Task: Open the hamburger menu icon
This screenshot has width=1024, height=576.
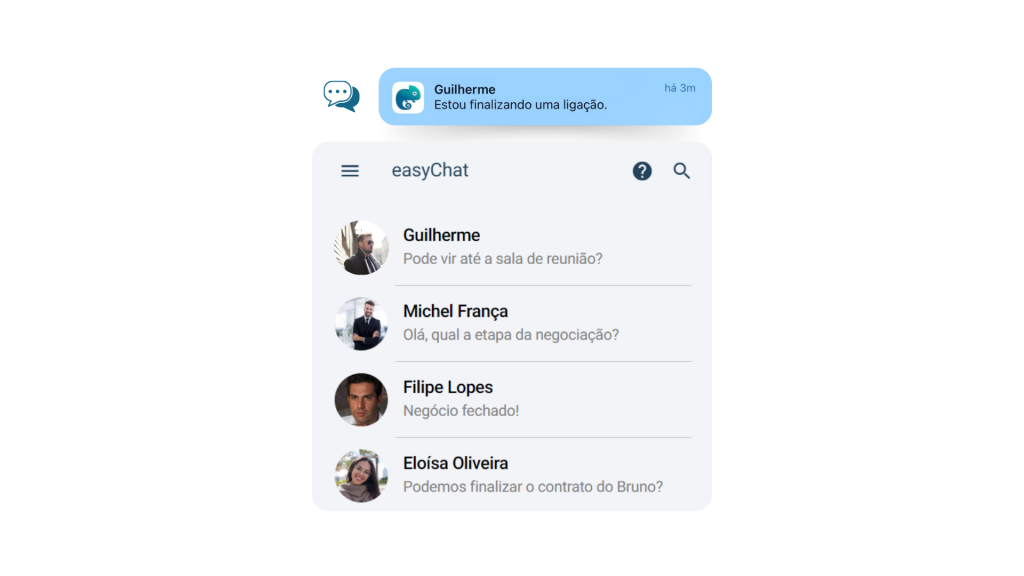Action: click(x=350, y=171)
